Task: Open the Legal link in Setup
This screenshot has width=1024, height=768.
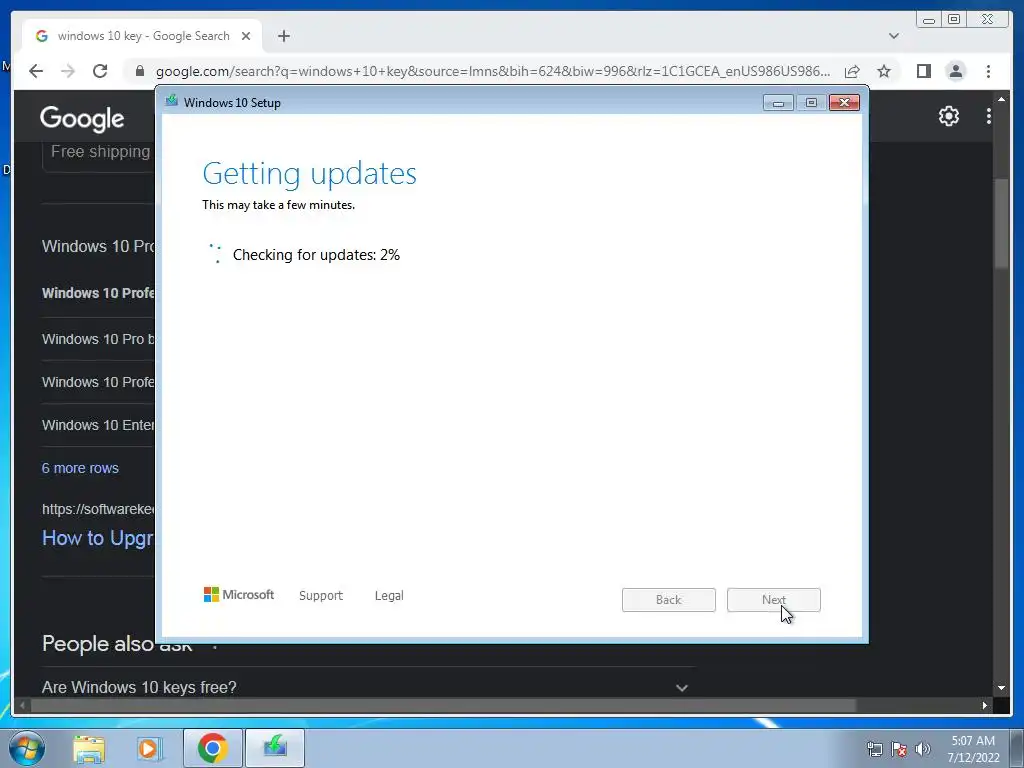Action: [x=389, y=596]
